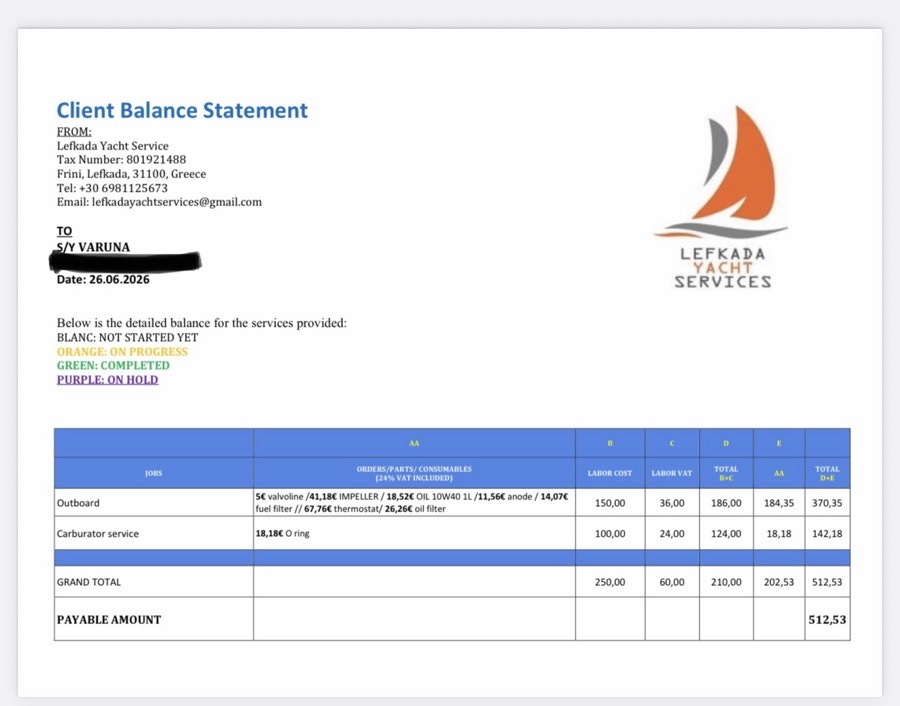
Task: Click the grand total parts amount "202,53"
Action: tap(779, 582)
